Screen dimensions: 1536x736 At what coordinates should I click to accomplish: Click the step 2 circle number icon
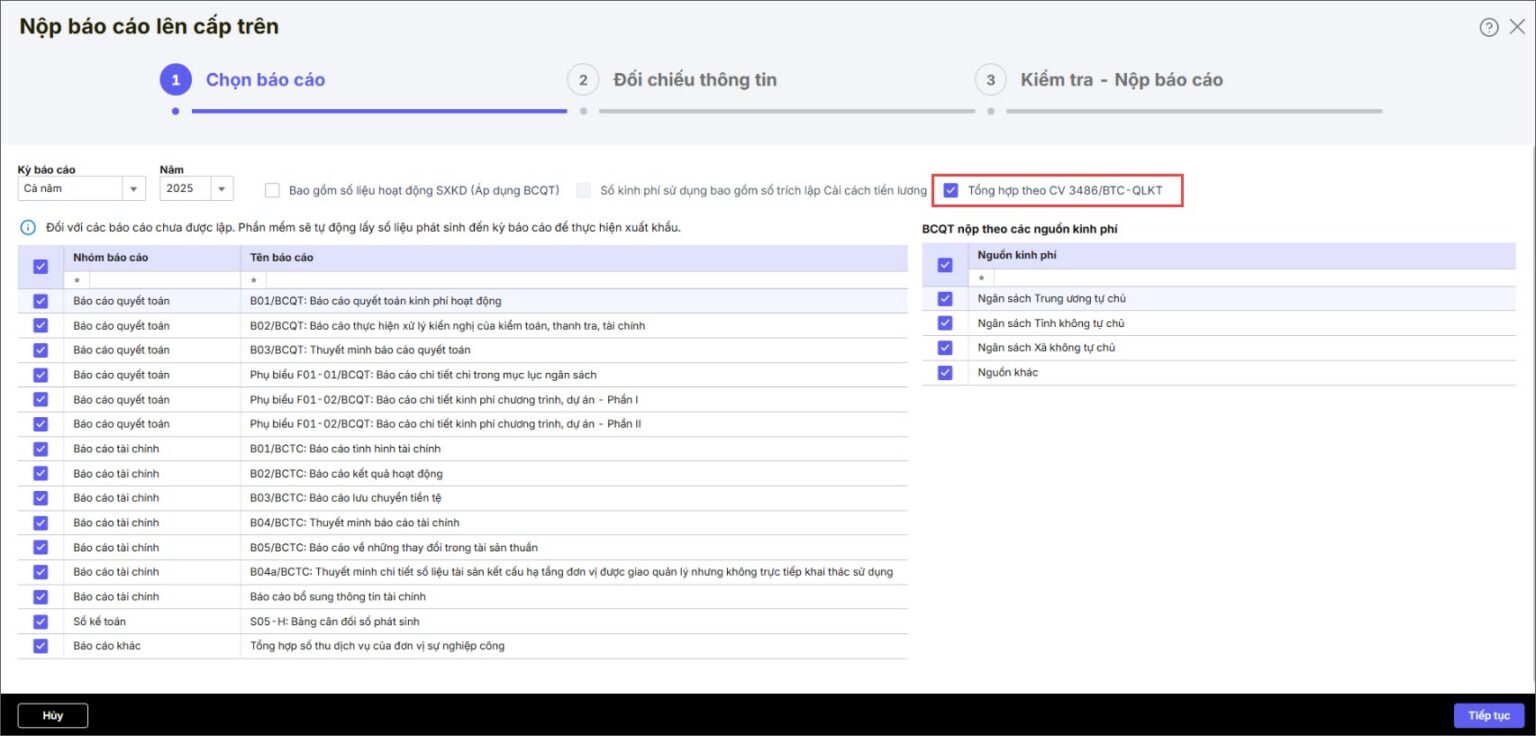pos(583,80)
